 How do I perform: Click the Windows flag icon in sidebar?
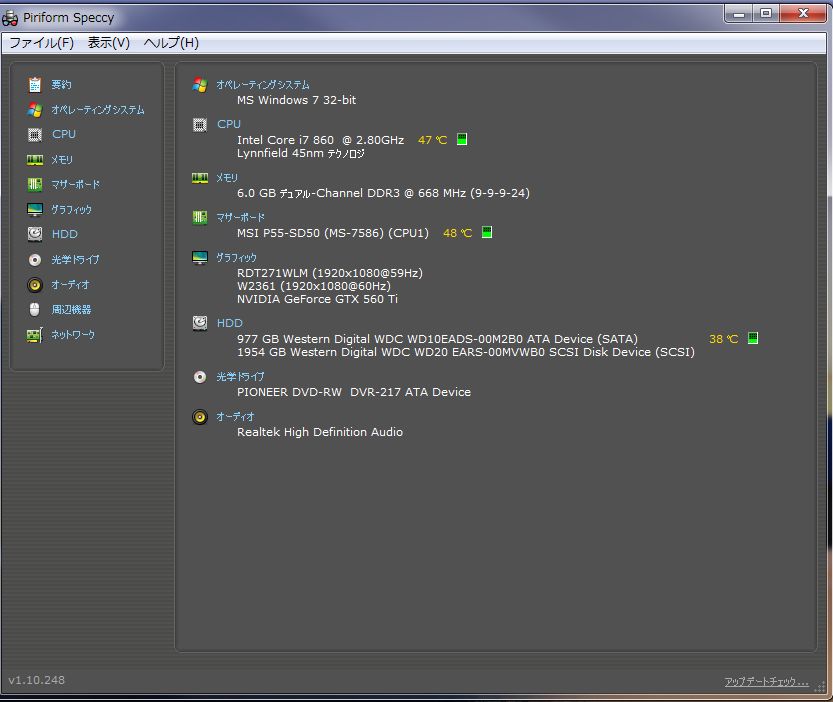click(x=35, y=109)
